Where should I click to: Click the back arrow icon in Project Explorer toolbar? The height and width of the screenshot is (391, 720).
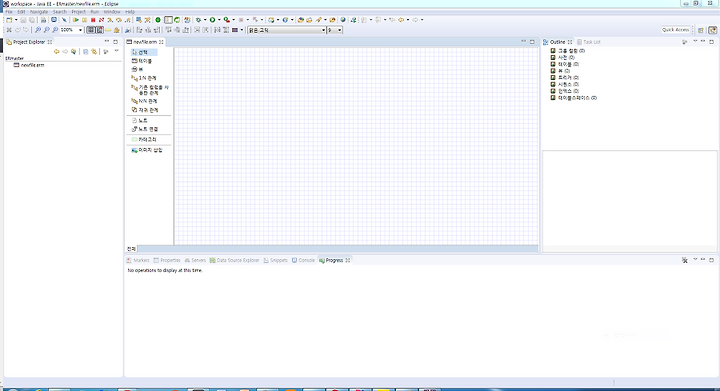pyautogui.click(x=56, y=51)
